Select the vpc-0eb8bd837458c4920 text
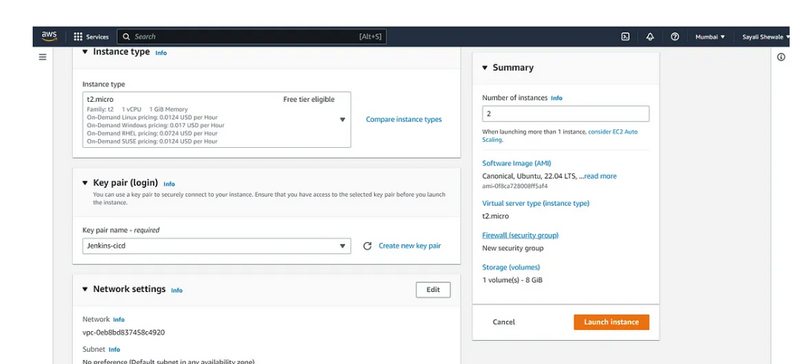Image resolution: width=800 pixels, height=364 pixels. coord(123,332)
